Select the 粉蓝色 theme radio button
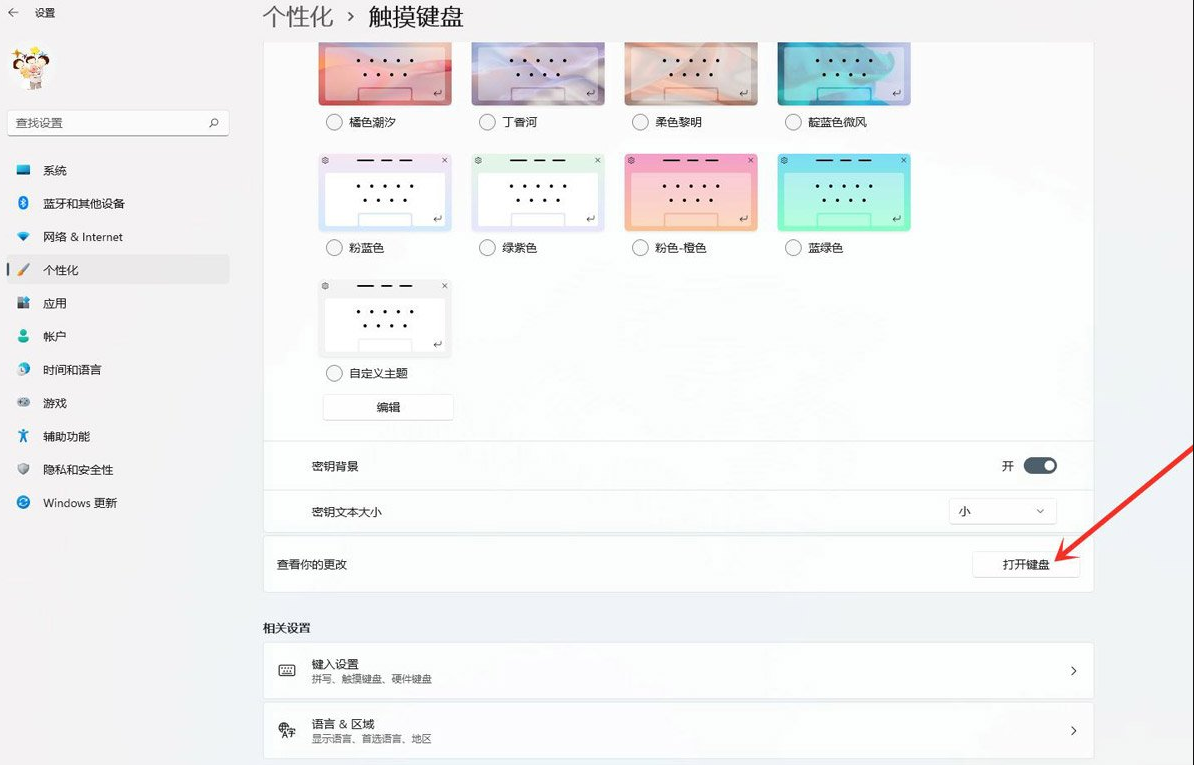The width and height of the screenshot is (1194, 765). (x=334, y=248)
